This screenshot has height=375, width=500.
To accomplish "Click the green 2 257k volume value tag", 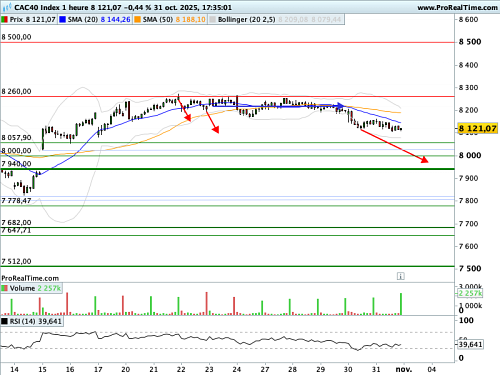I will (x=470, y=293).
